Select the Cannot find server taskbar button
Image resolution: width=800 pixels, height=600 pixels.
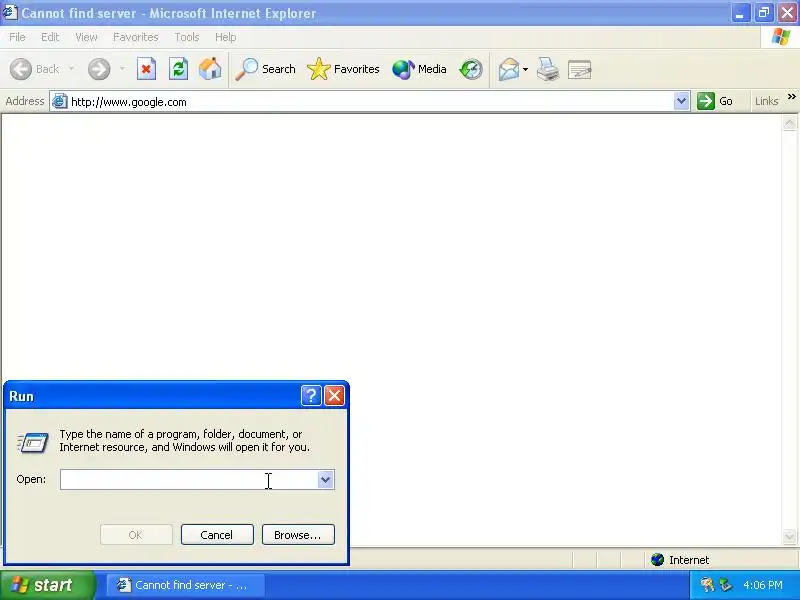tap(186, 585)
